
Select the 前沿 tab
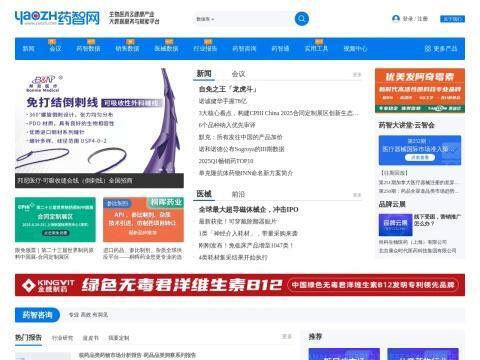238,194
